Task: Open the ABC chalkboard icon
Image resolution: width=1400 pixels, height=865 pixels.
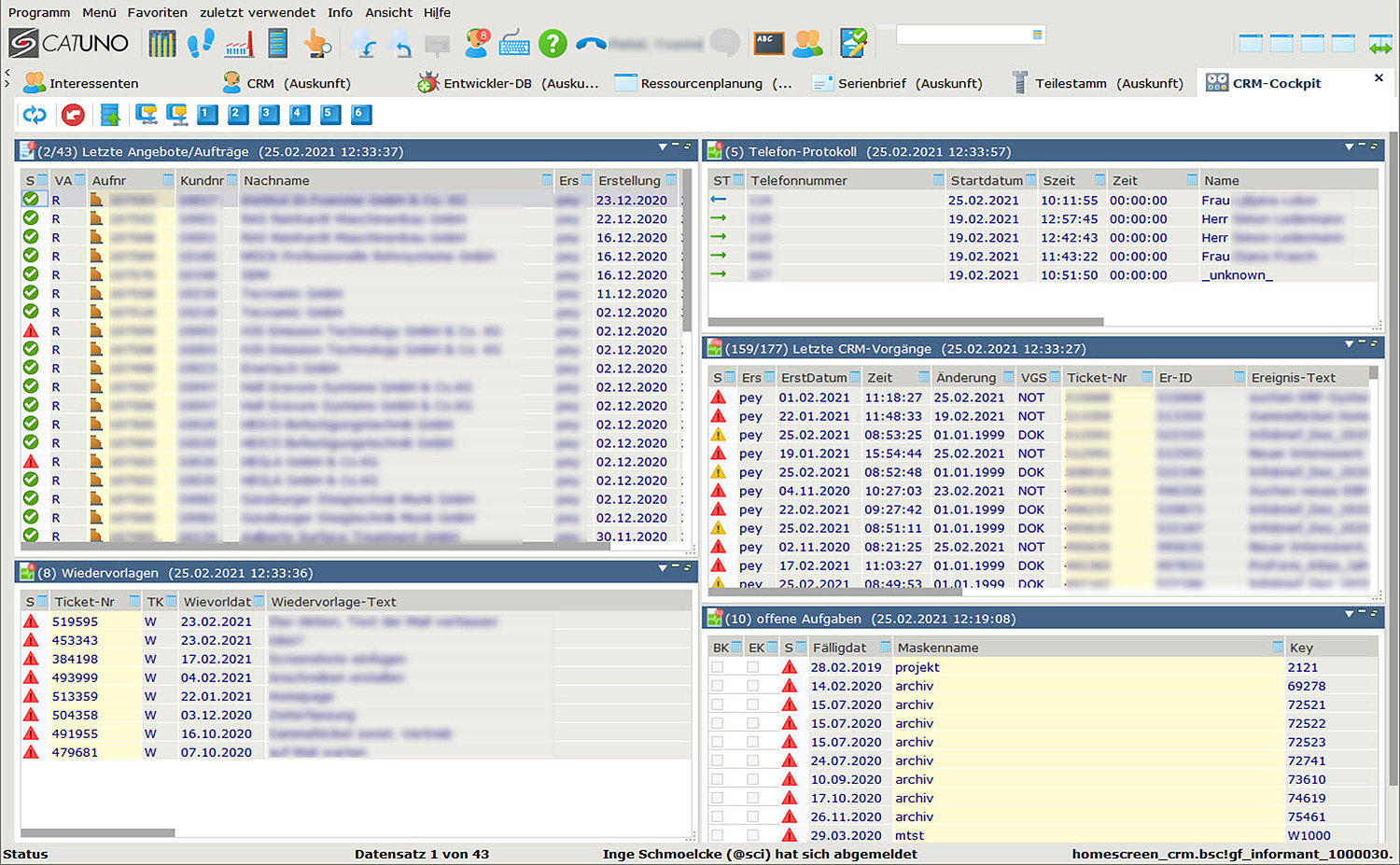Action: click(x=768, y=43)
